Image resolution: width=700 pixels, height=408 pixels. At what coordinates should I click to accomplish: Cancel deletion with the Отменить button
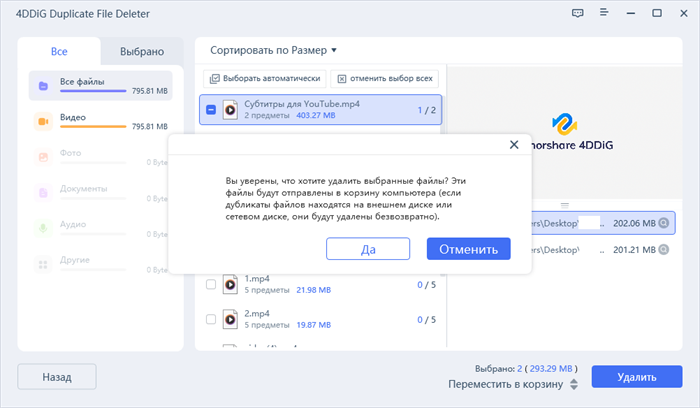pyautogui.click(x=468, y=249)
